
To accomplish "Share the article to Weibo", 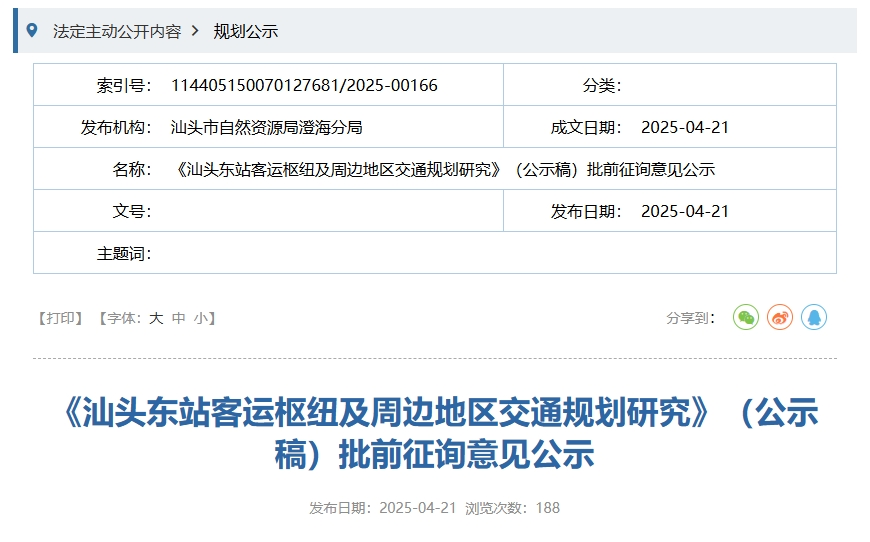I will [780, 318].
